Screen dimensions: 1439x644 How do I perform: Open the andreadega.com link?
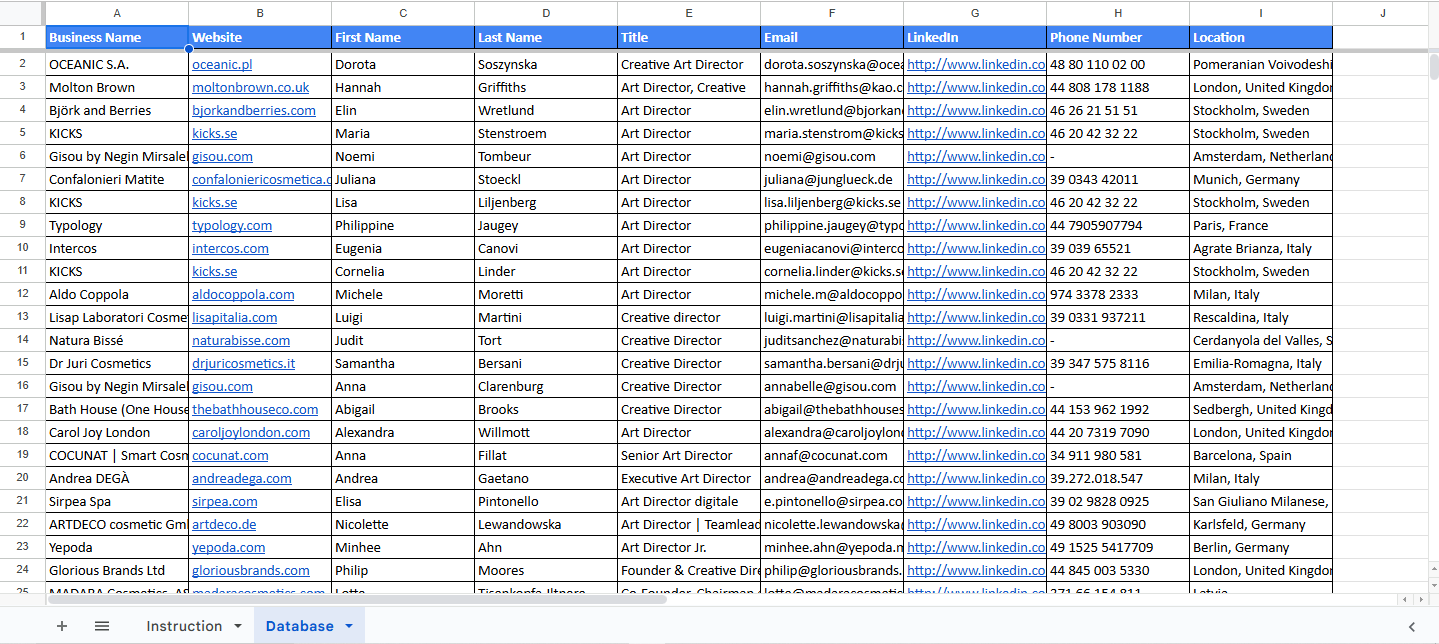242,478
